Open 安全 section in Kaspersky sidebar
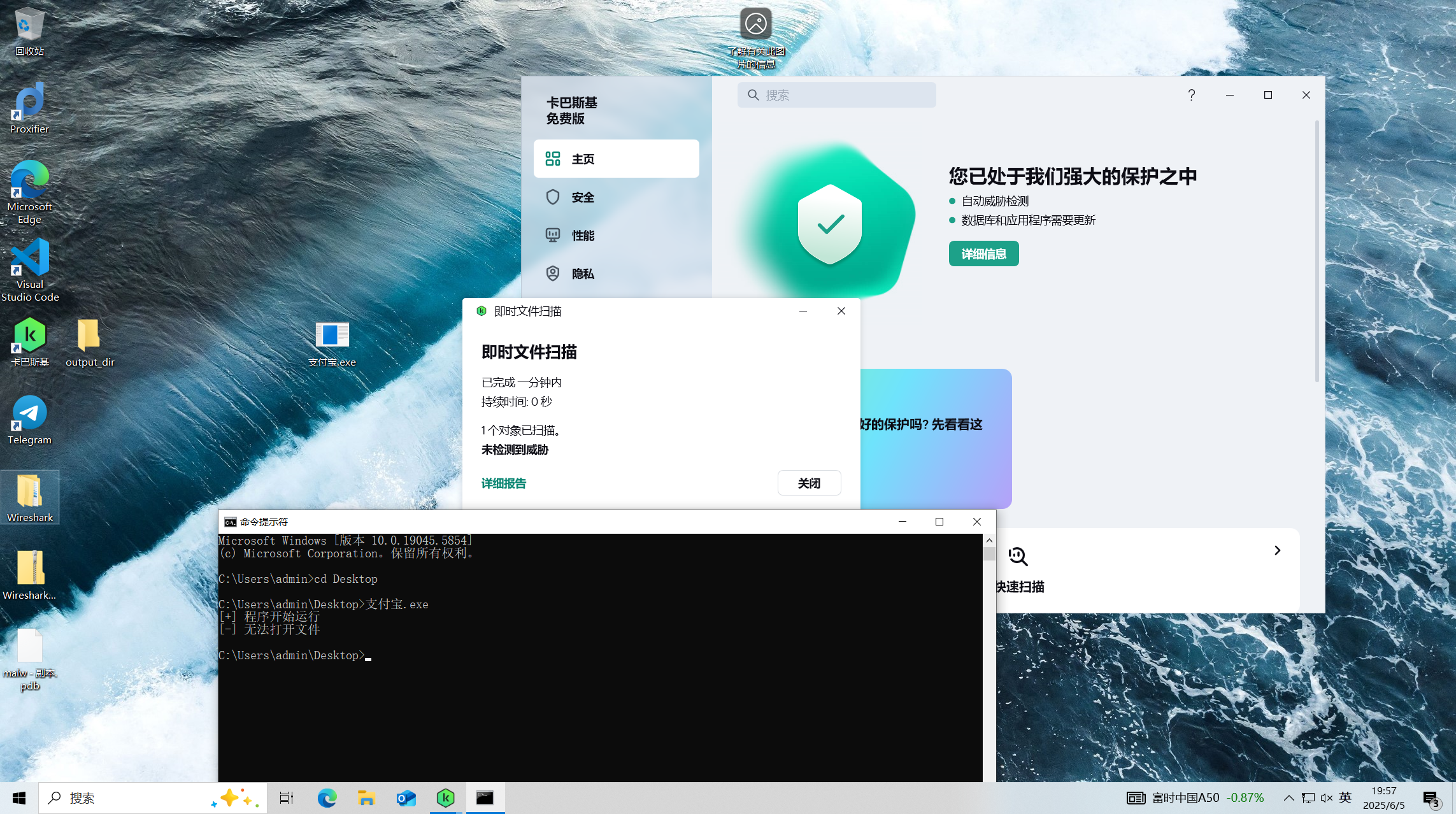The width and height of the screenshot is (1456, 814). pyautogui.click(x=616, y=197)
